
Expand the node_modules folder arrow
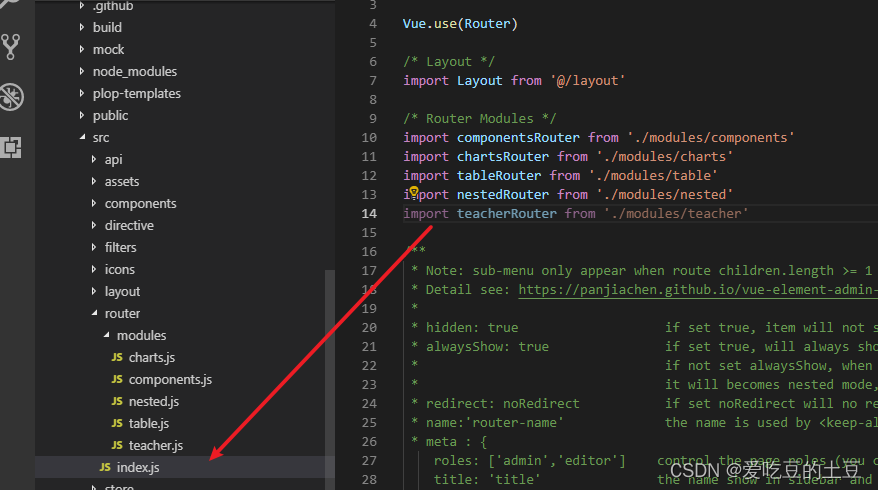(82, 71)
